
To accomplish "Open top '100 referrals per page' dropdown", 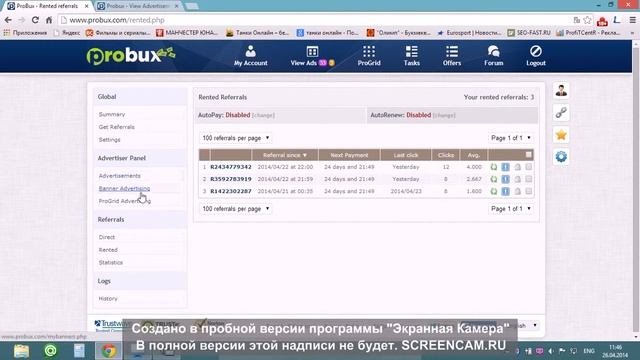I will 236,138.
